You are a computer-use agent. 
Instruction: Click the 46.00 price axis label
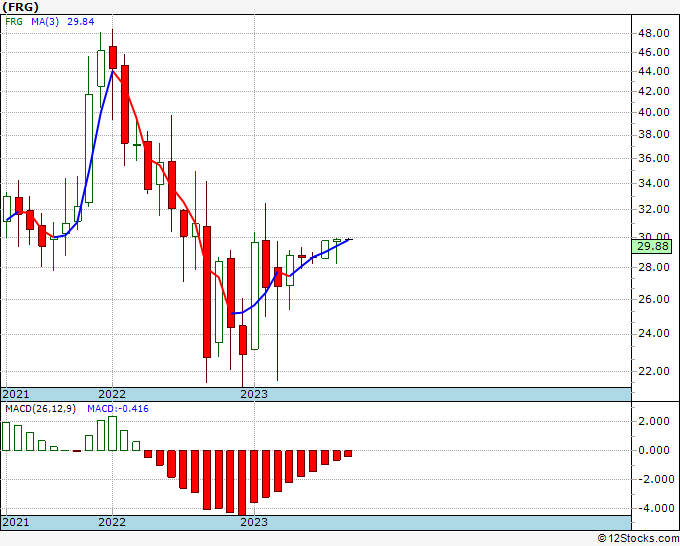click(x=654, y=52)
